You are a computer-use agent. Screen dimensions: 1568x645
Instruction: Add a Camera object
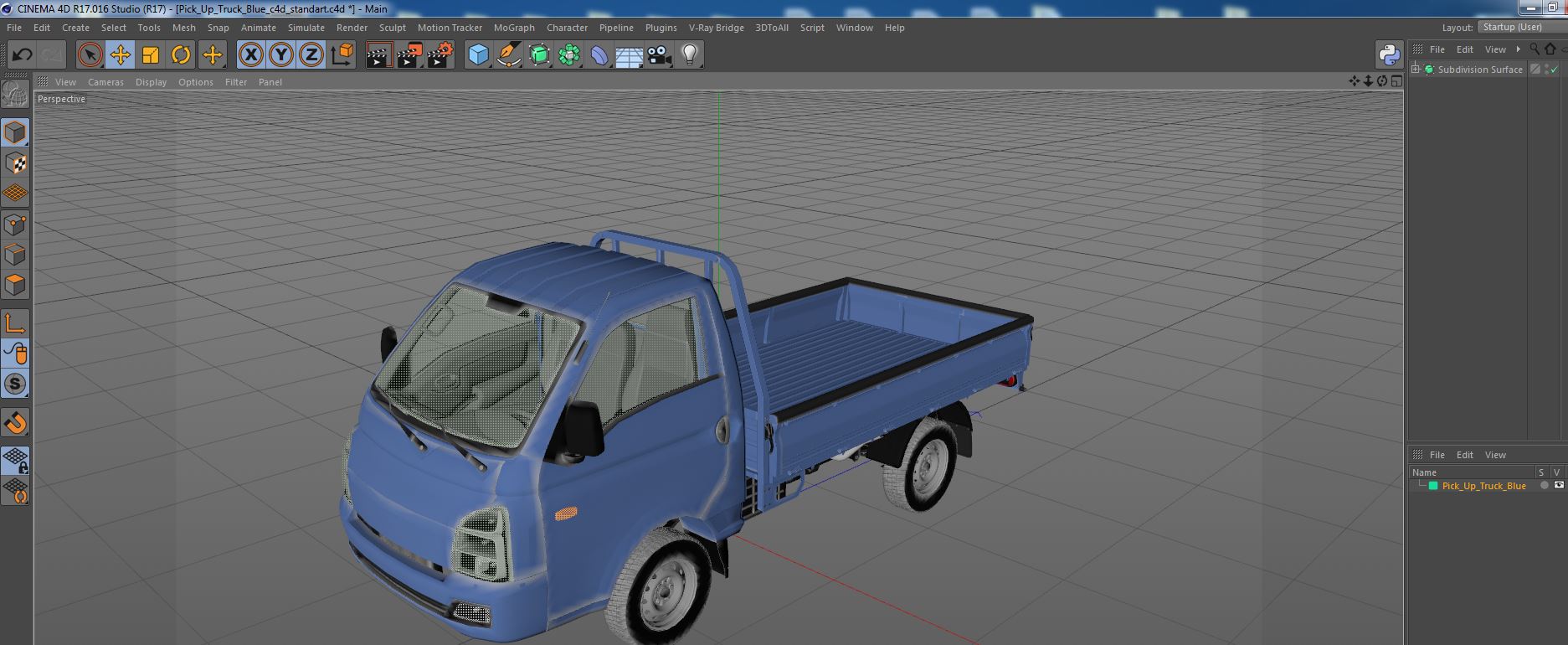point(660,55)
